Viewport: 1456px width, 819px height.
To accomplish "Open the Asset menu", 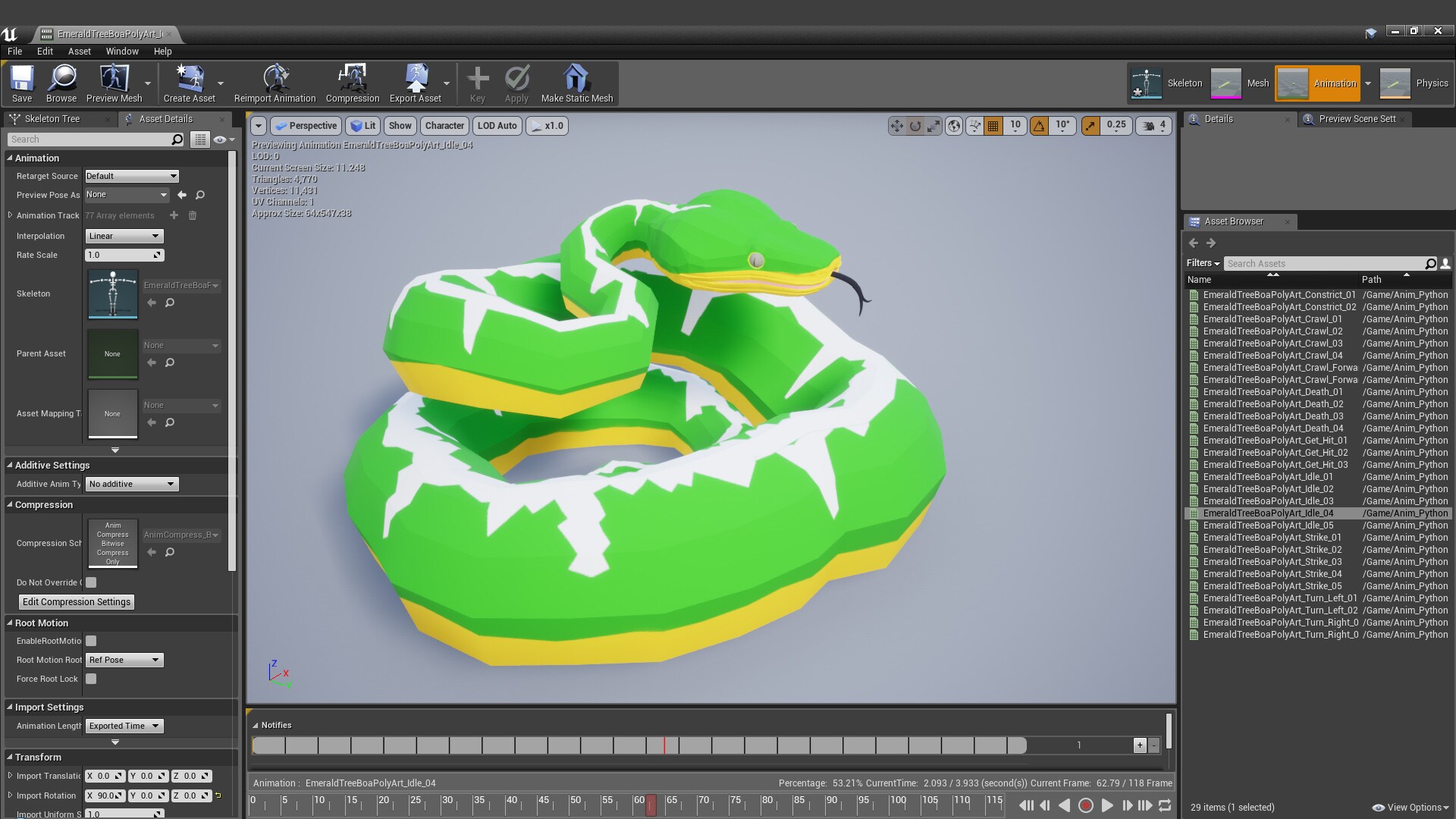I will [x=79, y=52].
